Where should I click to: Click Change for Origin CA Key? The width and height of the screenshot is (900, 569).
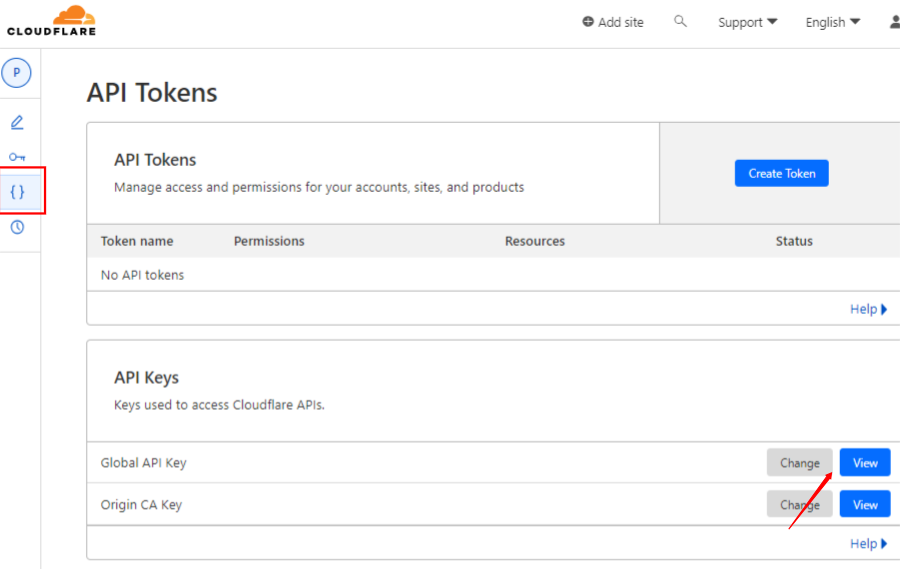pyautogui.click(x=800, y=504)
